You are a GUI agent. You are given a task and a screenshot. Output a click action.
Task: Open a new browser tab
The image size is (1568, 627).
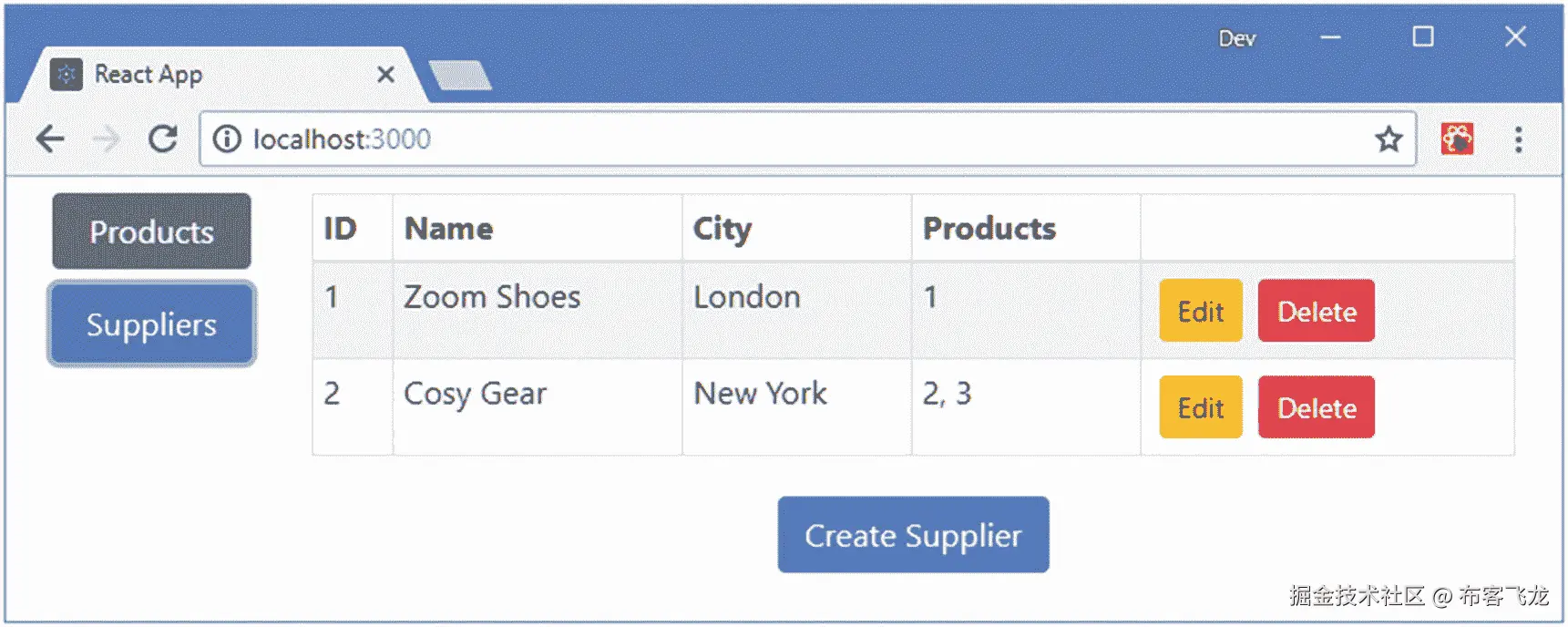(460, 76)
